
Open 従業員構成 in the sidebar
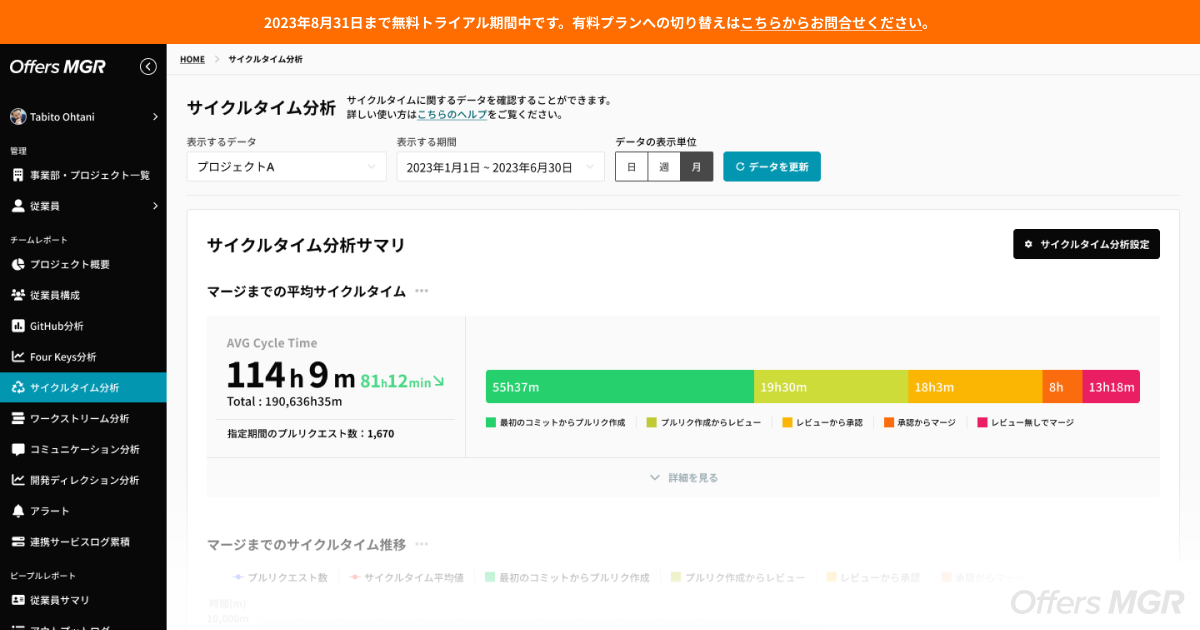pos(54,295)
